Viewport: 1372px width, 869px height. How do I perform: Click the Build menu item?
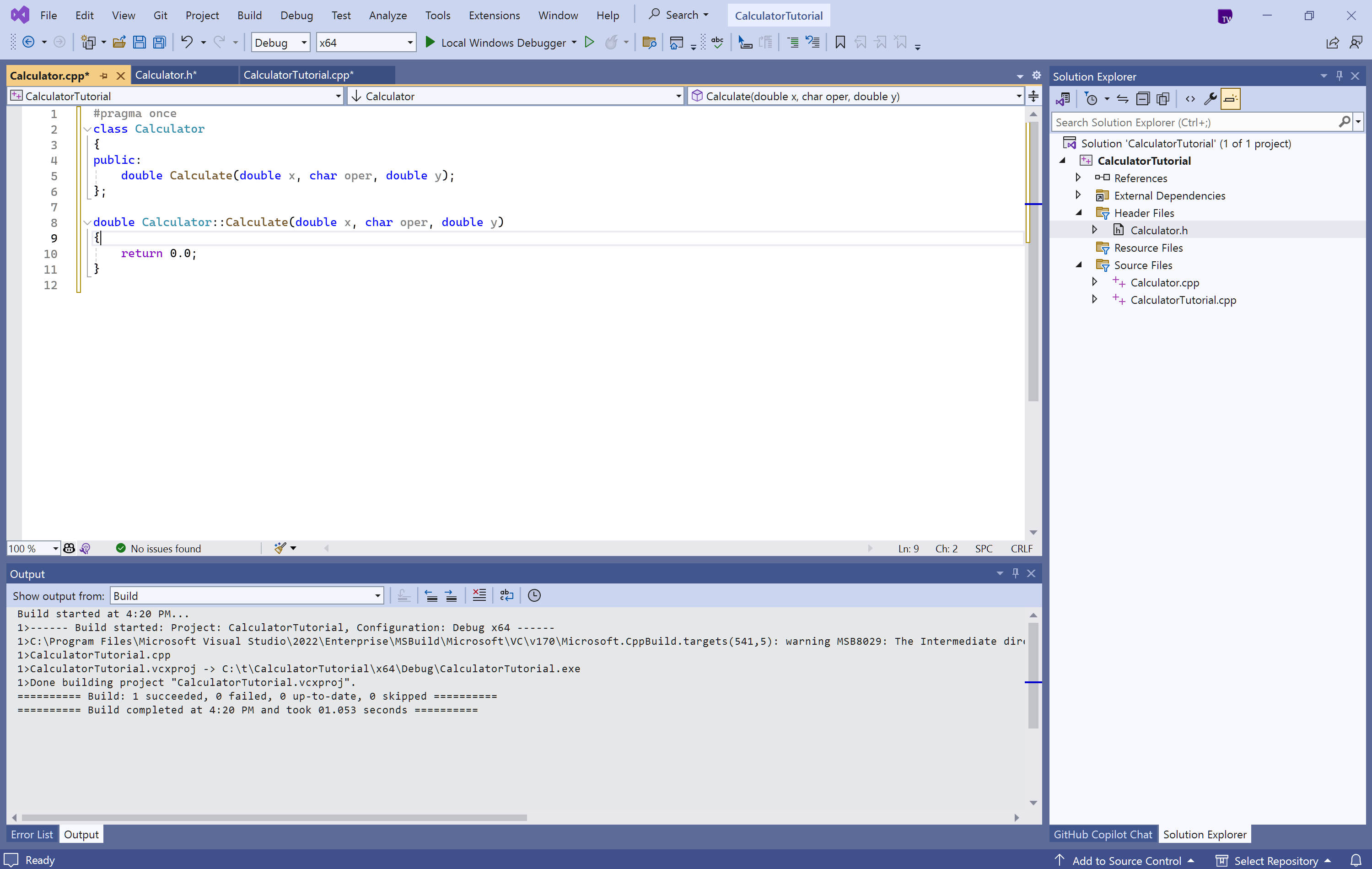(x=250, y=15)
